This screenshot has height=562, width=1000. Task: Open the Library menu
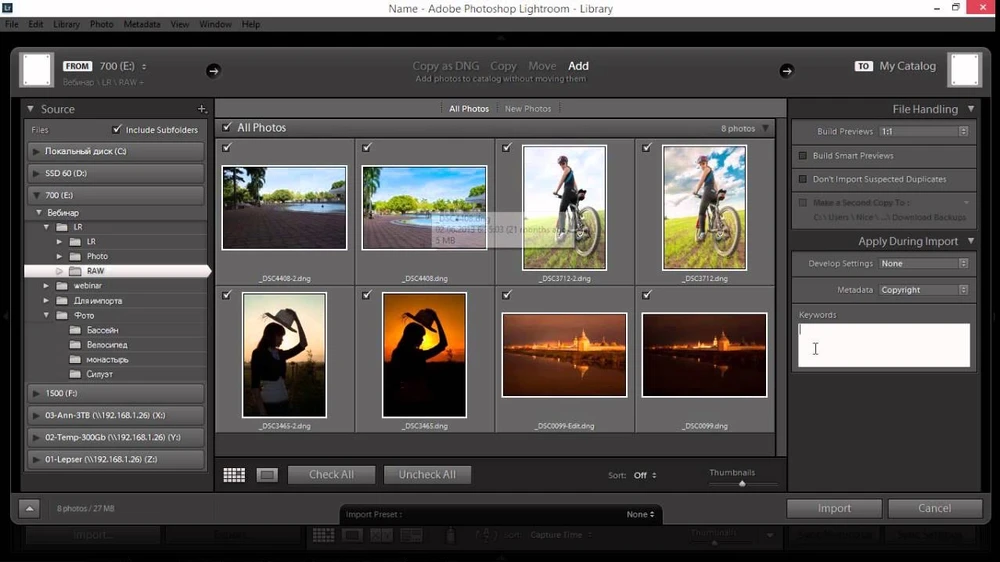point(66,24)
